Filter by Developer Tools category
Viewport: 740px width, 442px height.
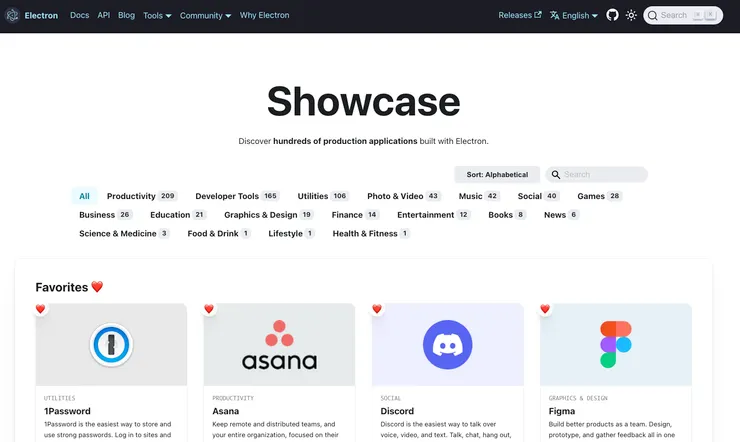click(237, 196)
